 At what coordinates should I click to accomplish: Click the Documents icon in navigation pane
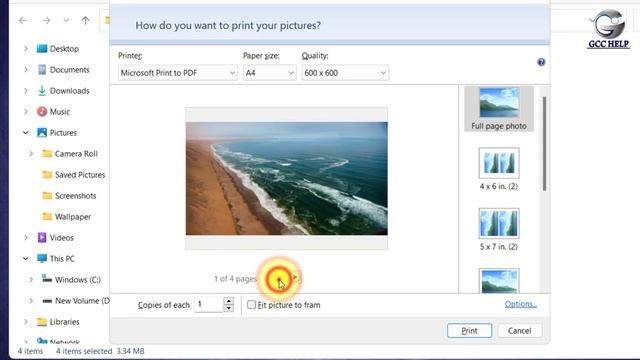click(42, 70)
